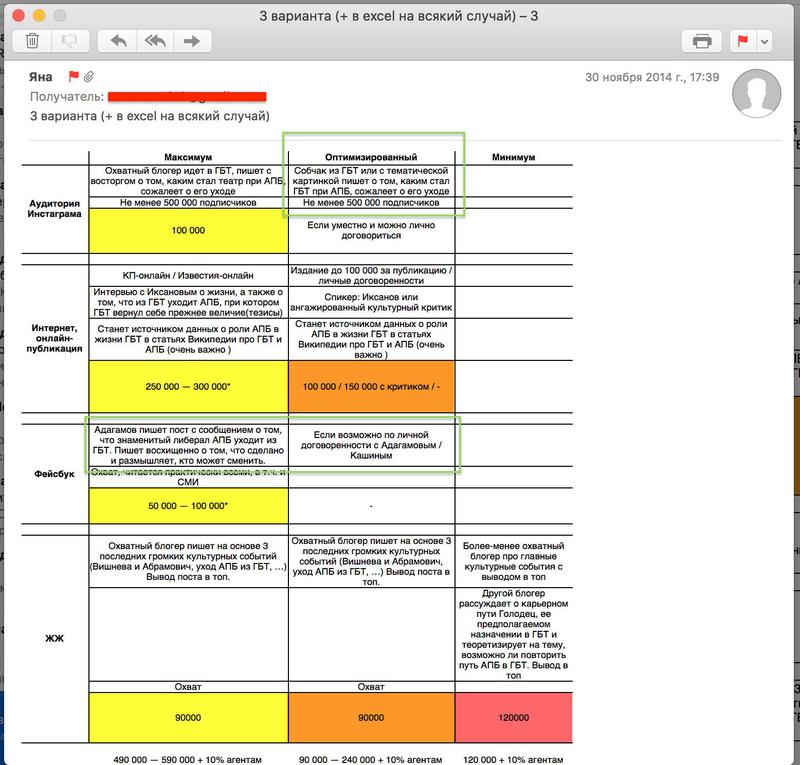This screenshot has height=765, width=800.
Task: Click the yellow 90000 cell under Максимум
Action: click(x=188, y=718)
